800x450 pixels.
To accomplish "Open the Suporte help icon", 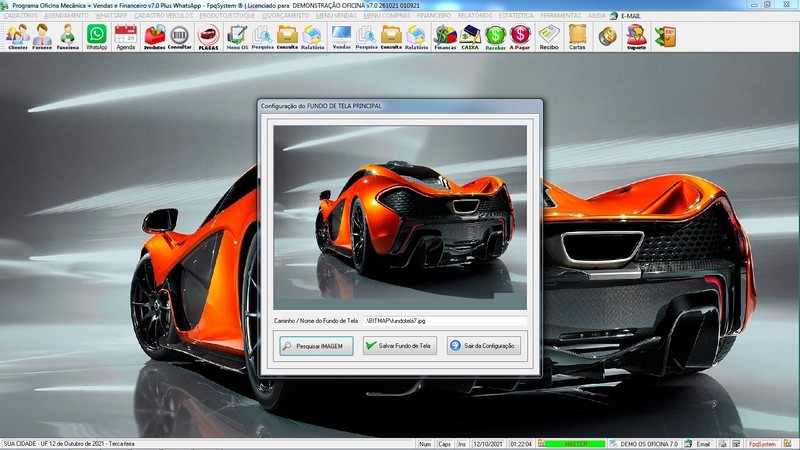I will click(636, 37).
